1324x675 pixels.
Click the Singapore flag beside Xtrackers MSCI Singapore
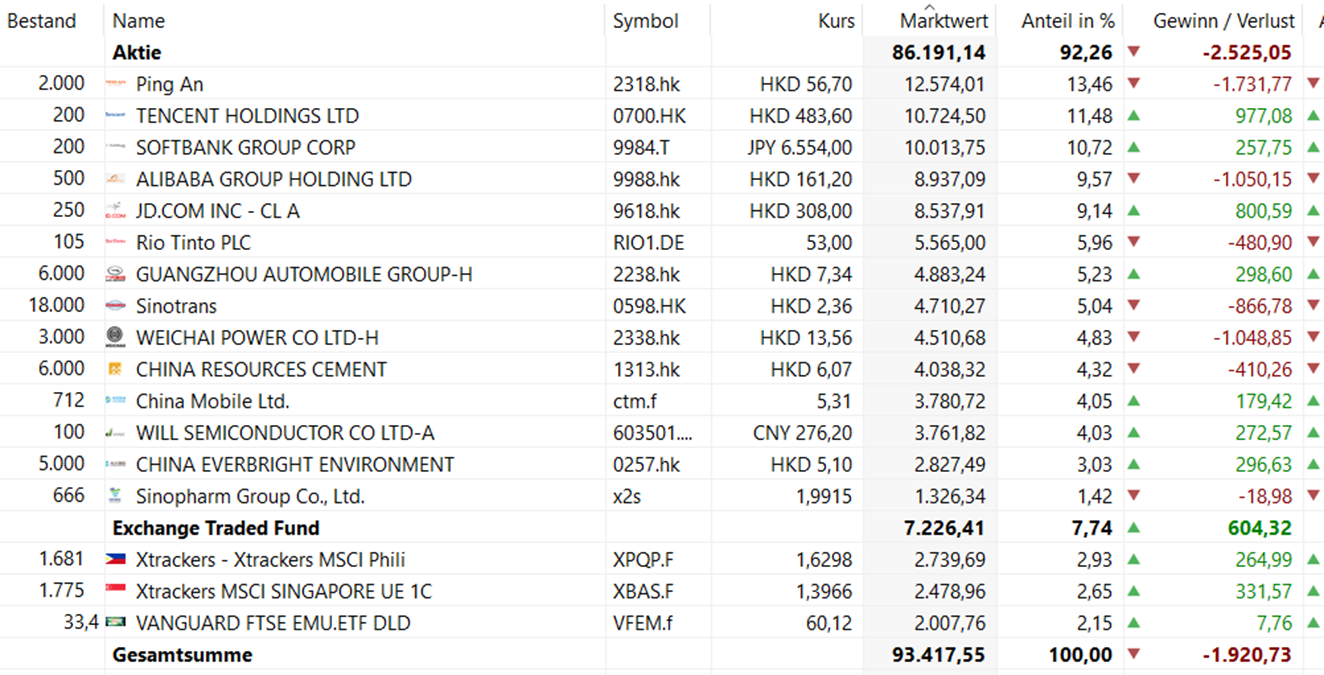pyautogui.click(x=115, y=592)
